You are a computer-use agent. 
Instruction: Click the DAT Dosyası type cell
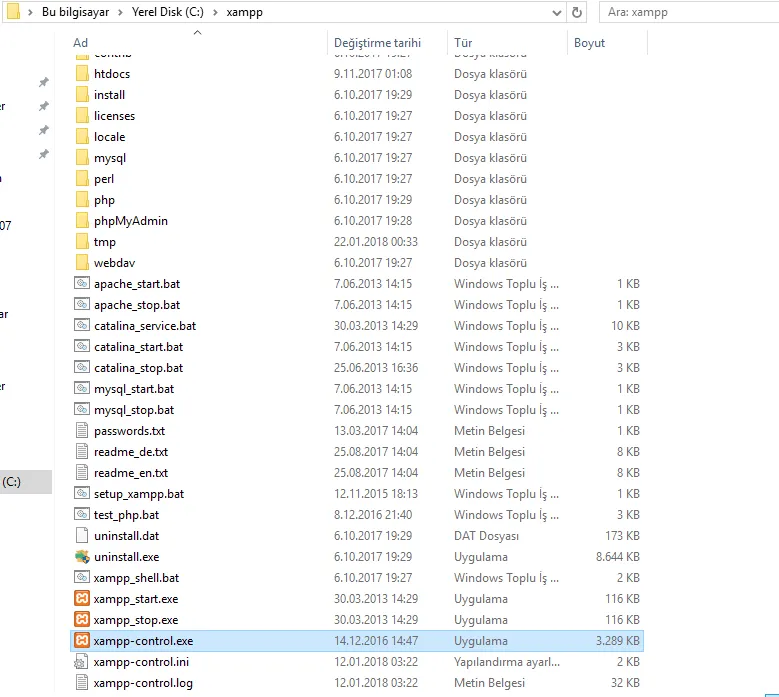486,536
